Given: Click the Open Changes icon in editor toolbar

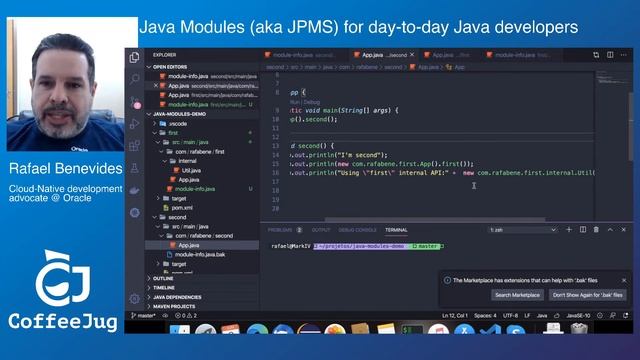Looking at the screenshot, I should pyautogui.click(x=596, y=55).
